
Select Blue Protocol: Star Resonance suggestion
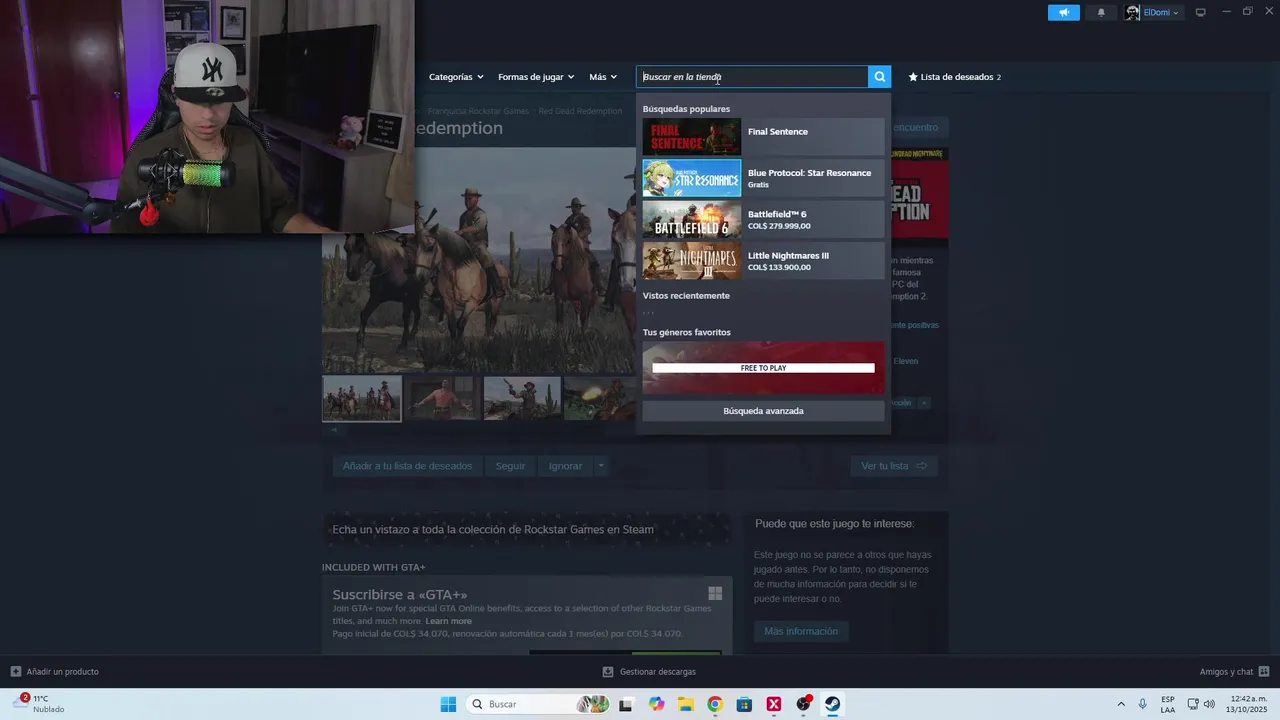click(763, 178)
